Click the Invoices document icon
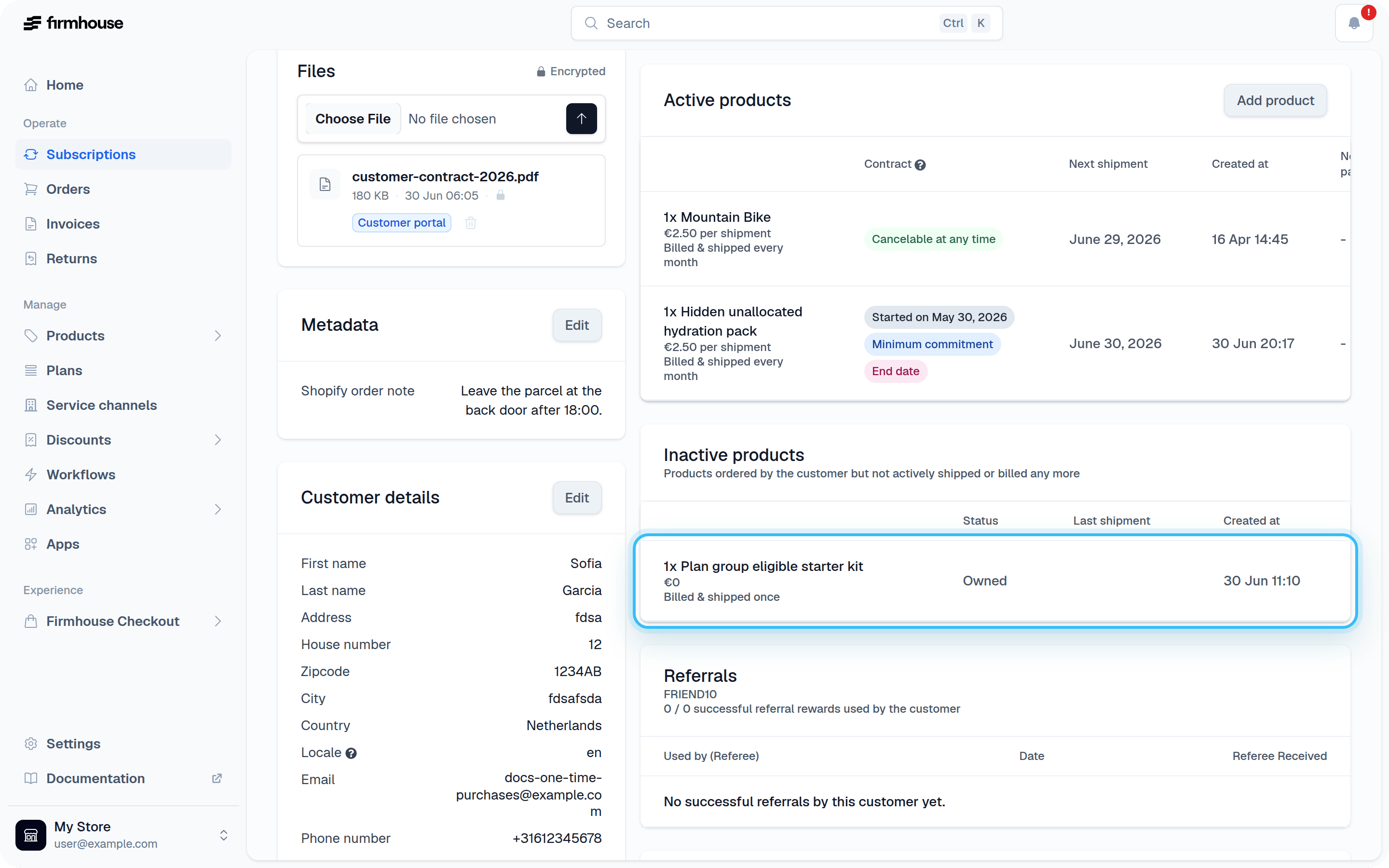1389x868 pixels. click(31, 224)
